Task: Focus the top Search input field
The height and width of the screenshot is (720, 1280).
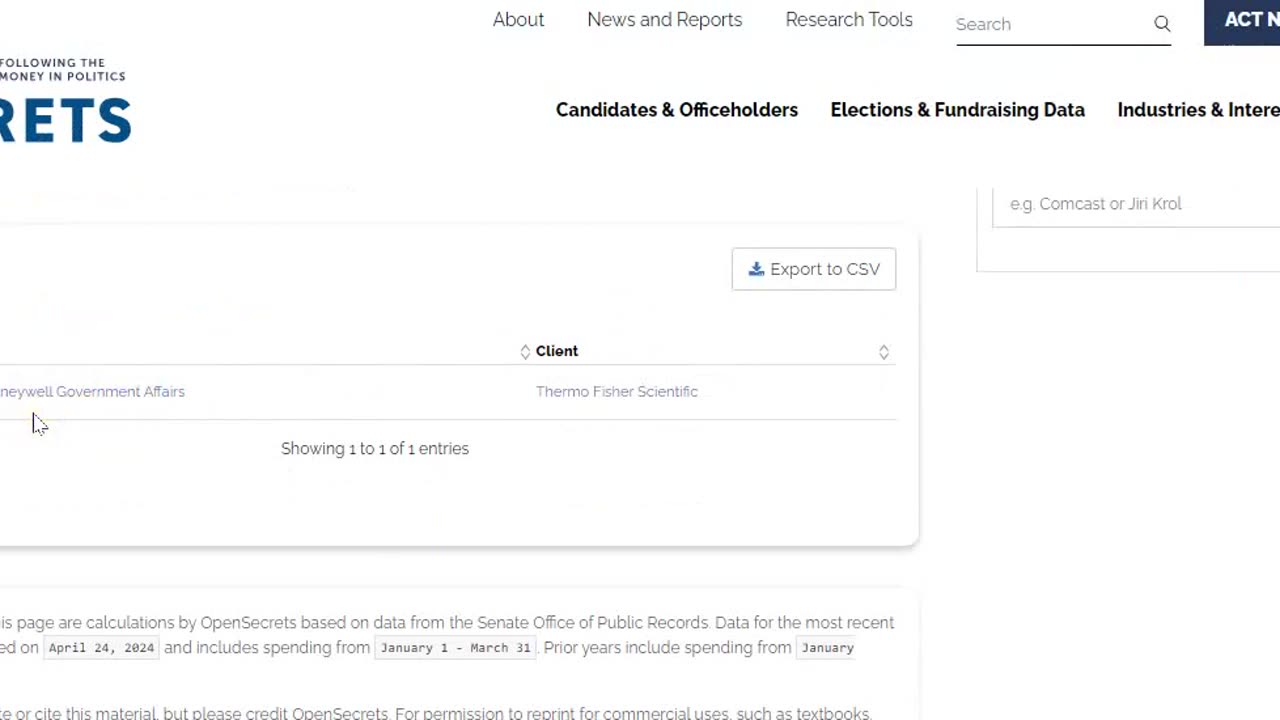Action: (1050, 24)
